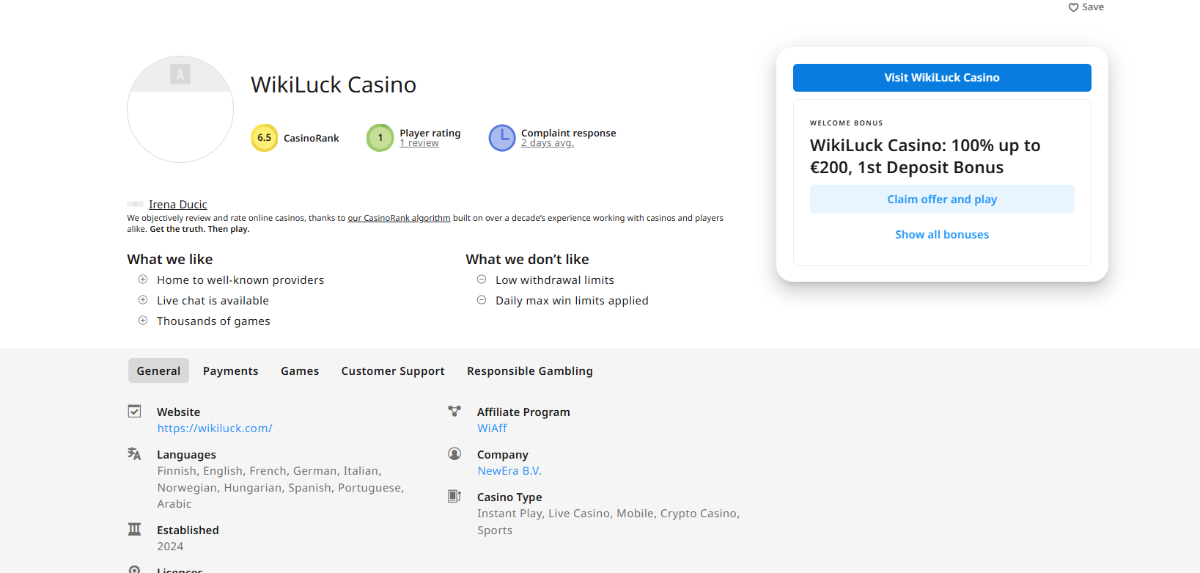Click the Established building icon

click(135, 529)
